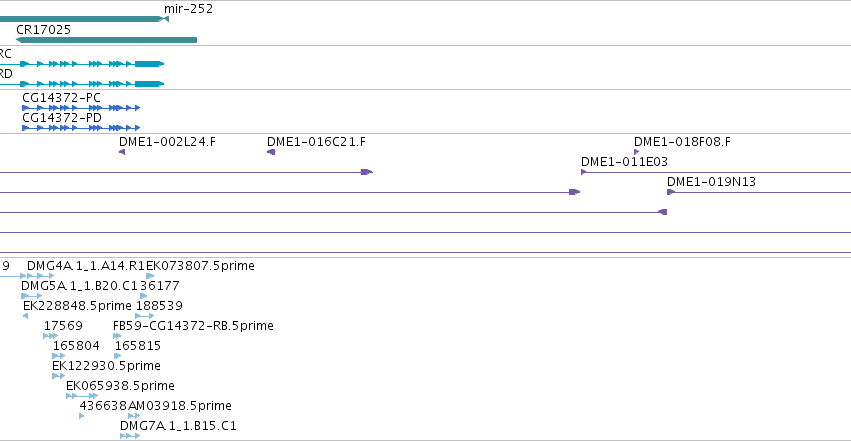
Task: Open the DME1-019N13 label
Action: pyautogui.click(x=711, y=182)
